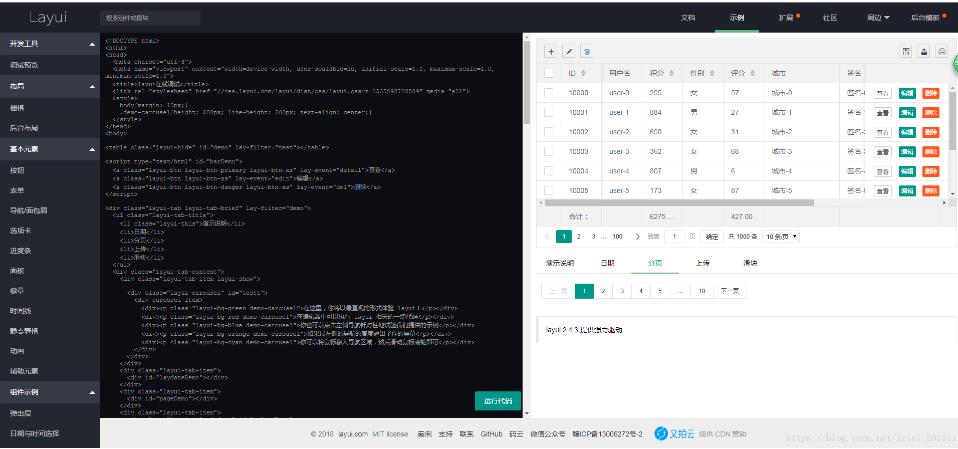Select page 5 in the demo pager

[660, 291]
